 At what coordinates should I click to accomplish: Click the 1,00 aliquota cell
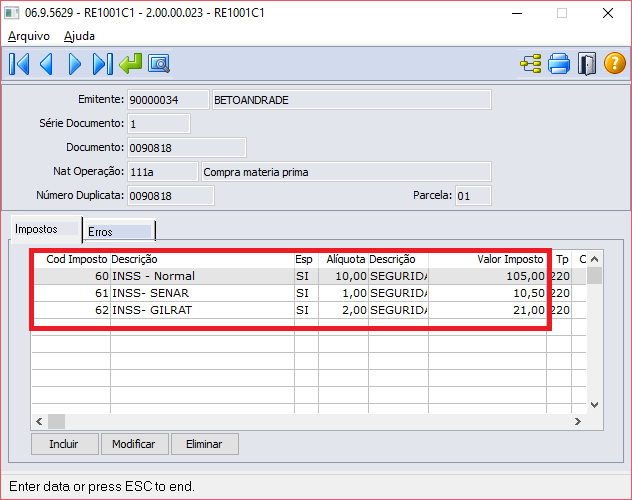point(343,293)
